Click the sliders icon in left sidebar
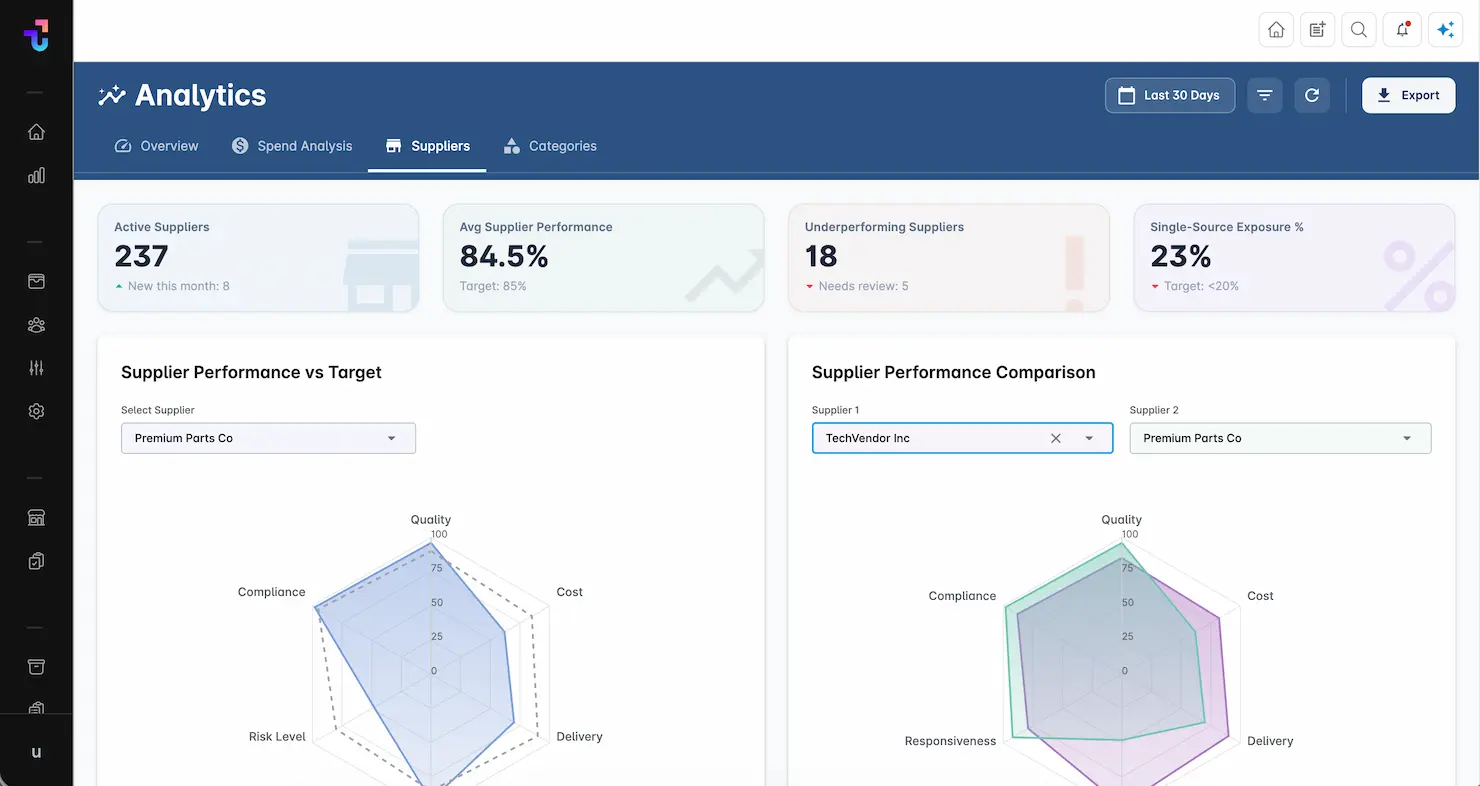The image size is (1480, 786). pyautogui.click(x=37, y=368)
